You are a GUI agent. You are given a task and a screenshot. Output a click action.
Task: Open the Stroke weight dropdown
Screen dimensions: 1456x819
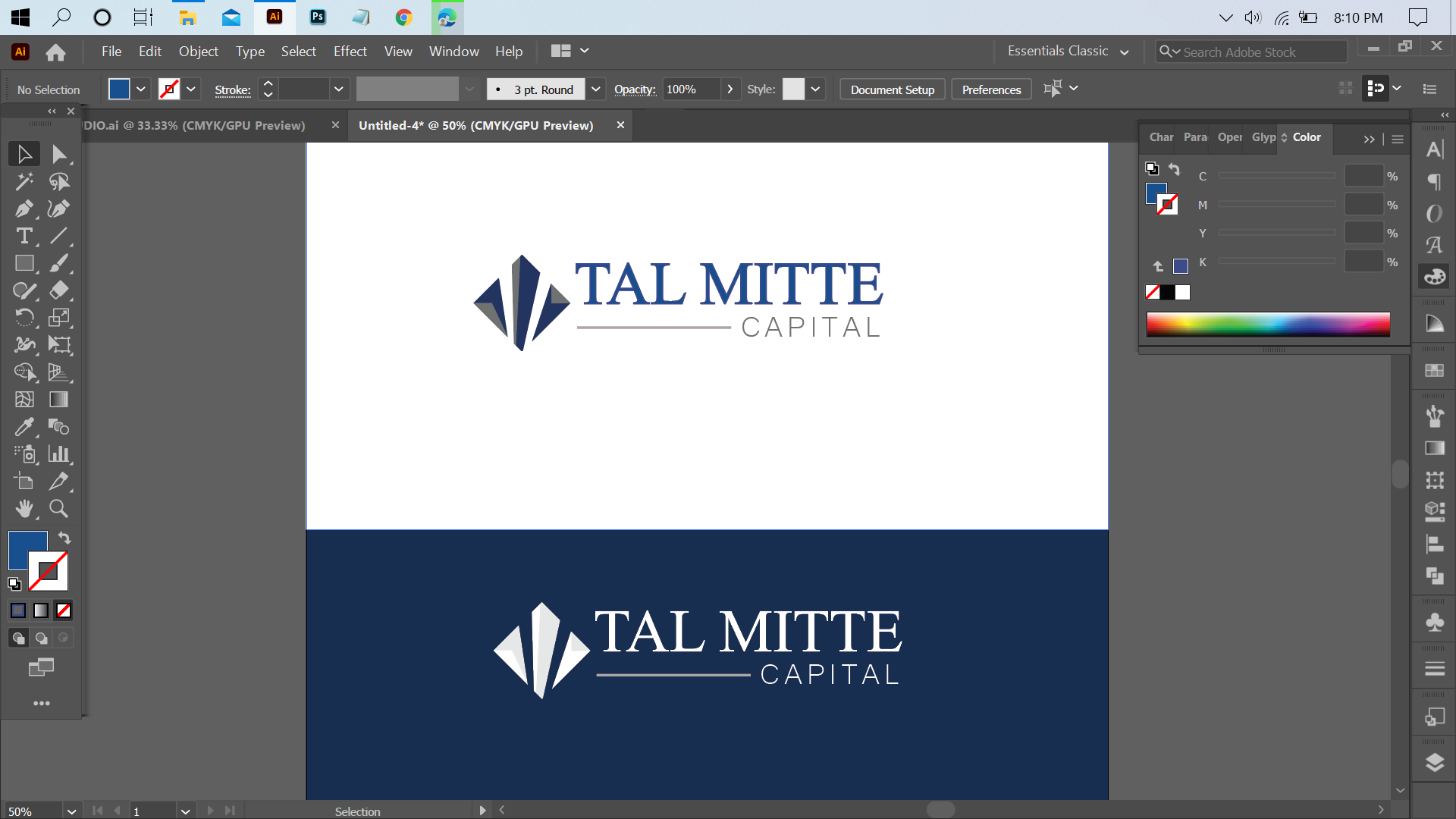[338, 89]
